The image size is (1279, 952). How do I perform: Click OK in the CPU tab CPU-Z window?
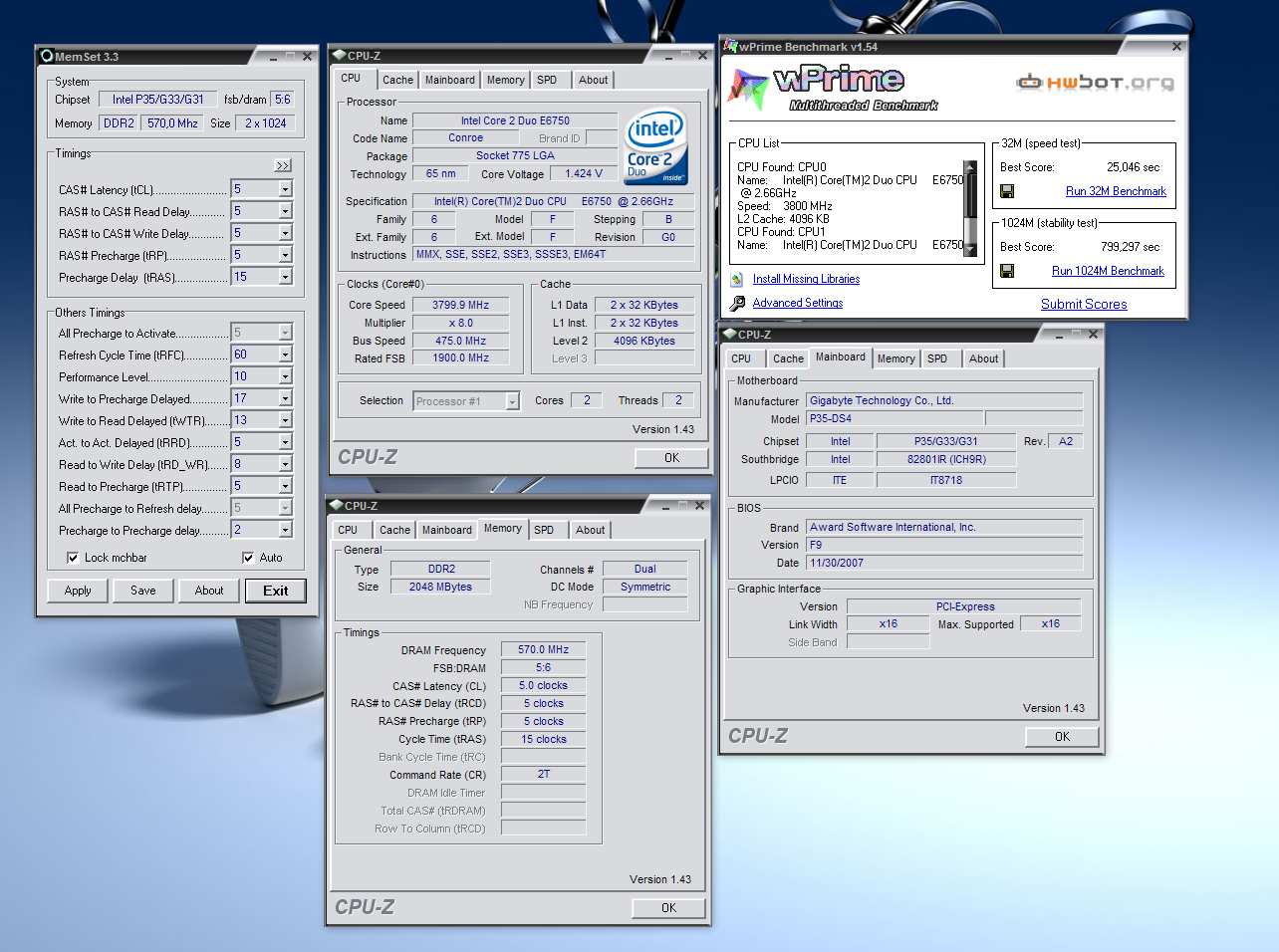pyautogui.click(x=671, y=458)
